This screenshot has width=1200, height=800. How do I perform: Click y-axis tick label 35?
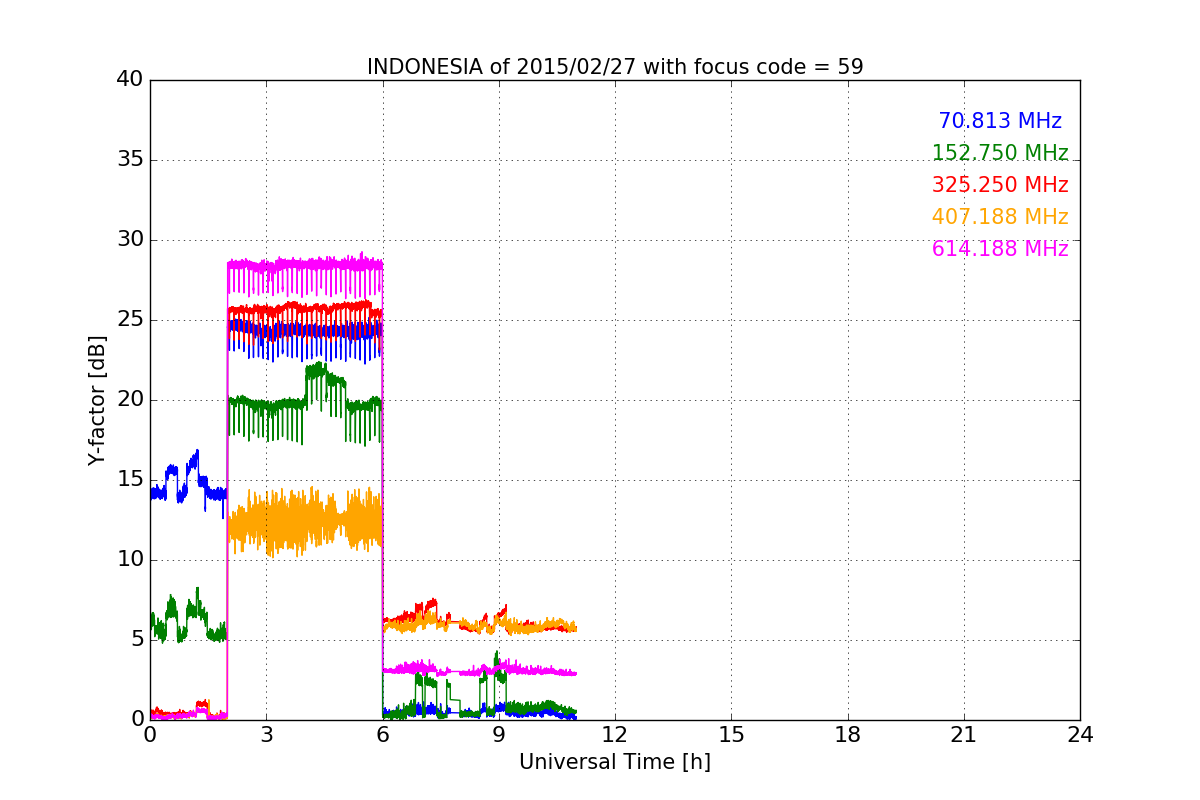pyautogui.click(x=130, y=160)
